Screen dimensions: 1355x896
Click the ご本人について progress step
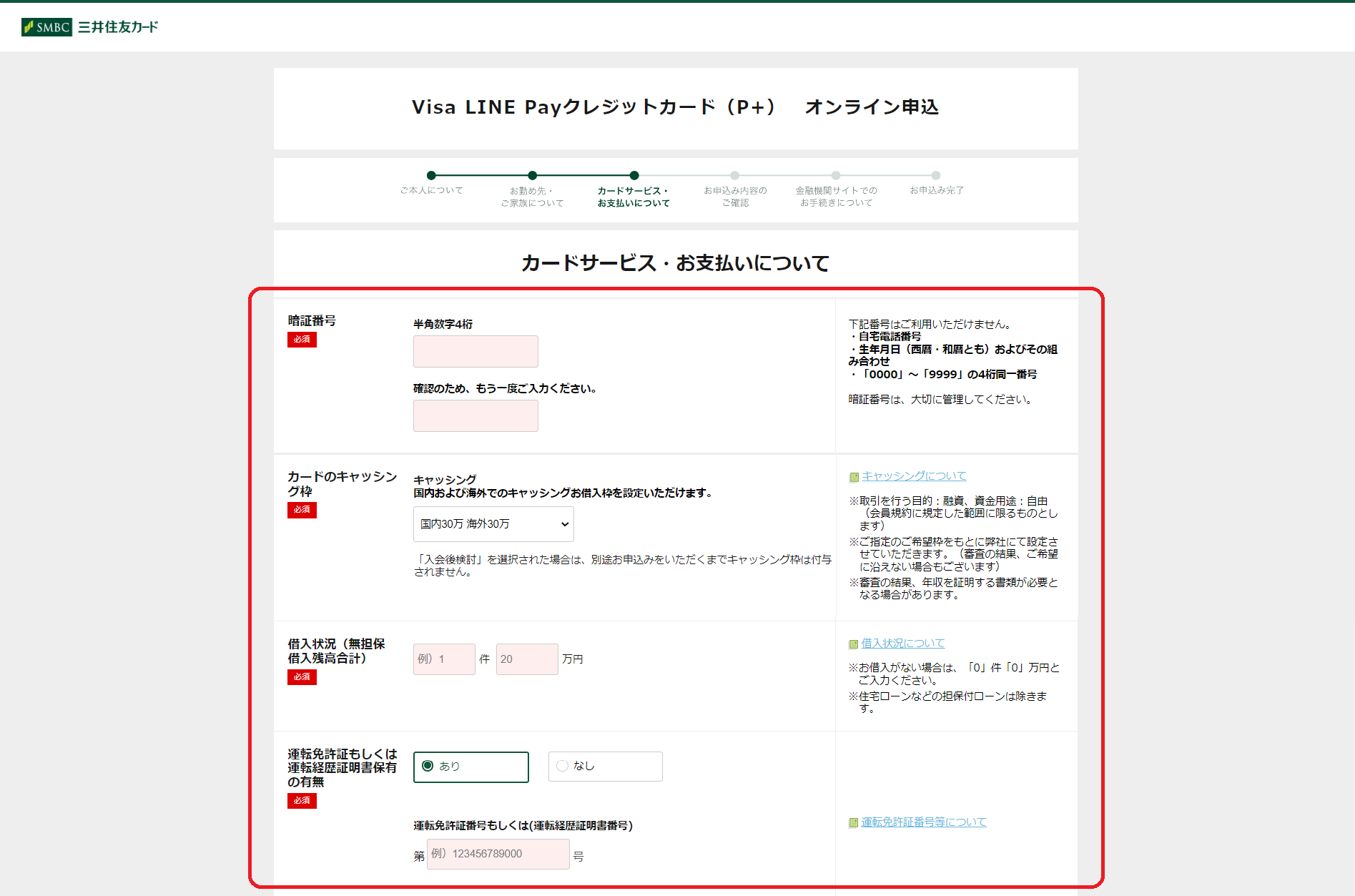tap(431, 183)
